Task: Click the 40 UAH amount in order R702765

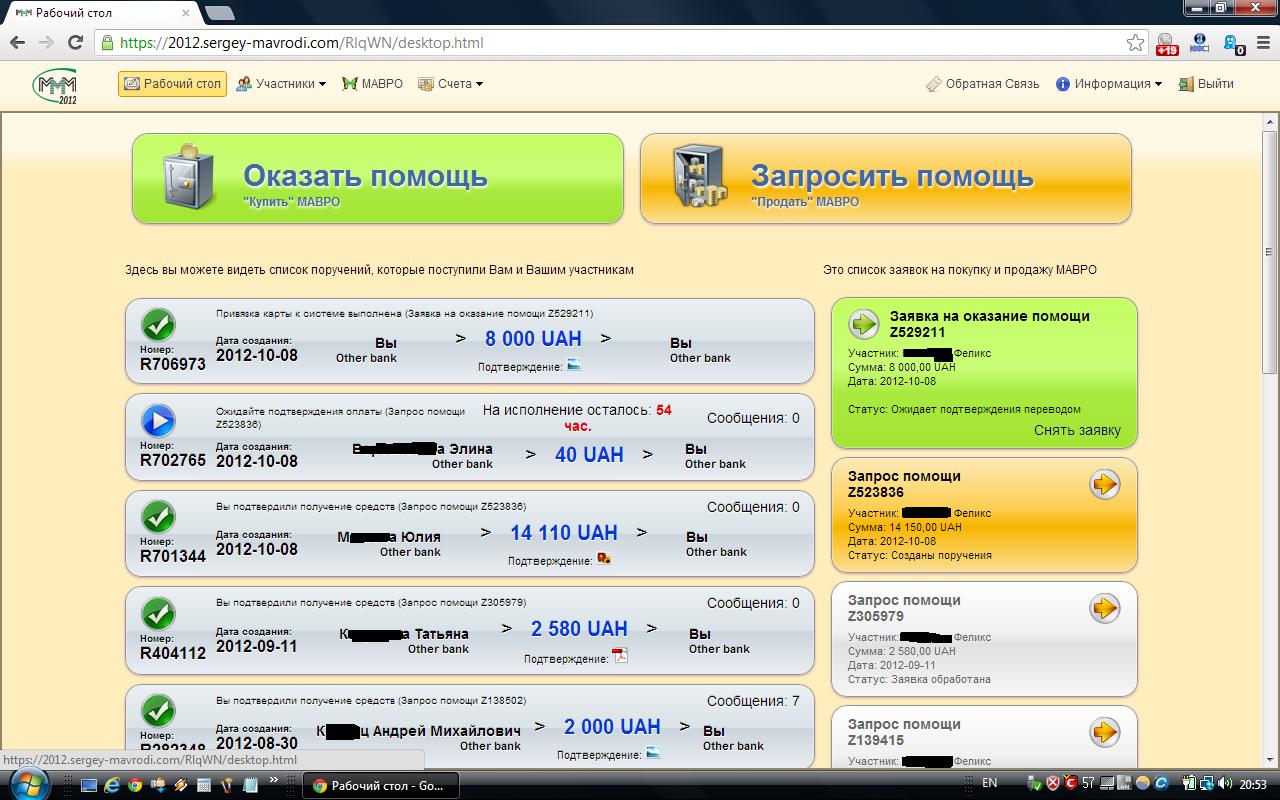Action: click(x=589, y=455)
